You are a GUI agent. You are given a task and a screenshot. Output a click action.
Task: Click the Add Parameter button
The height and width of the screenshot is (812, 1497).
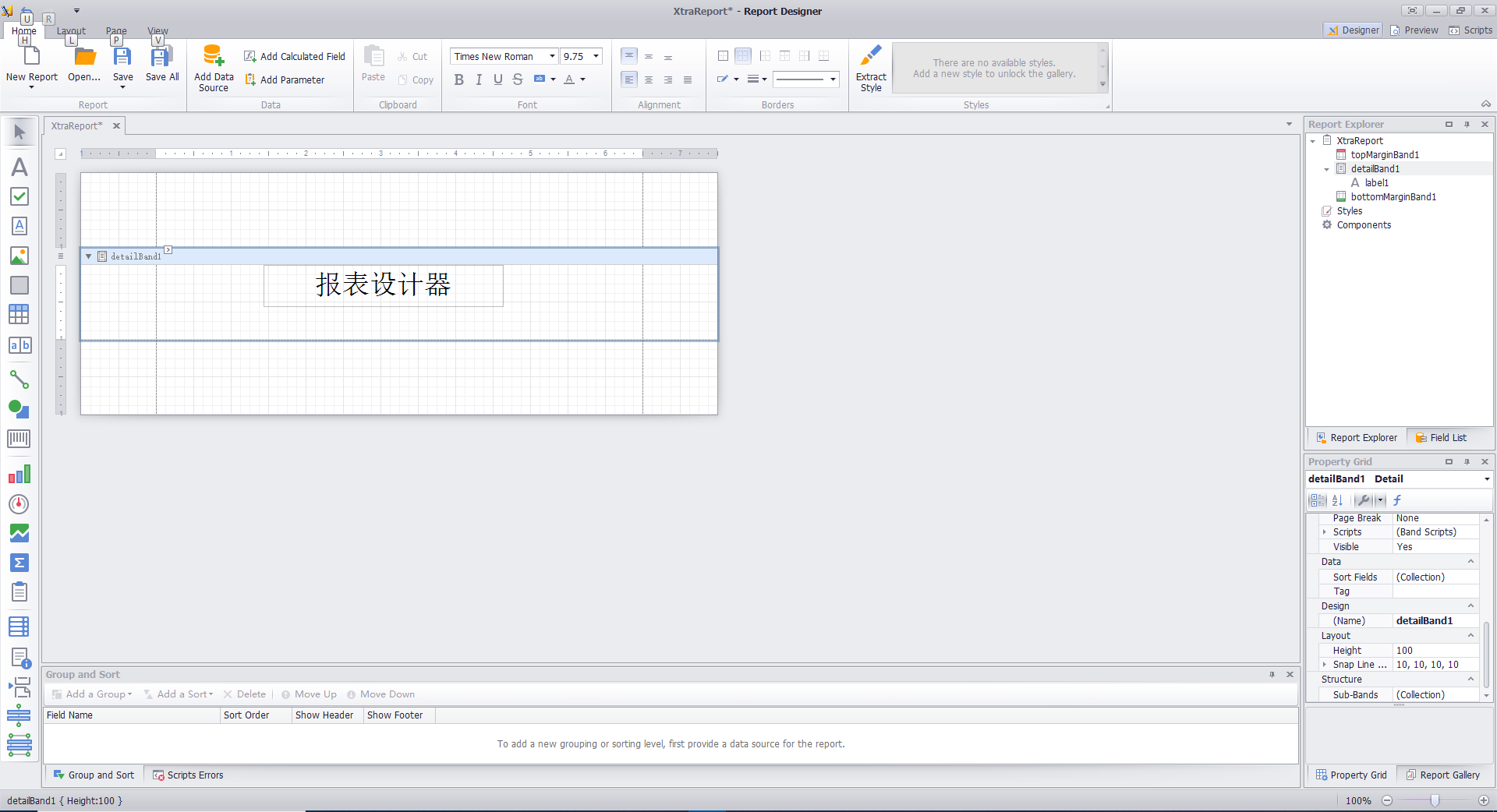click(x=285, y=79)
